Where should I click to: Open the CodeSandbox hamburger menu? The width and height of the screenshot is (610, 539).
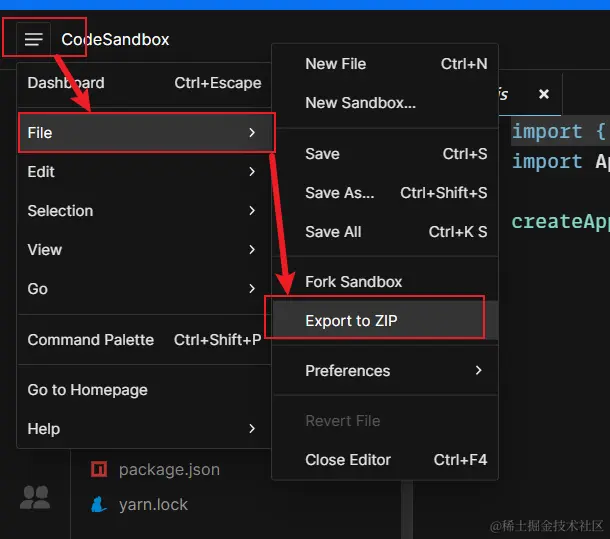pos(33,39)
